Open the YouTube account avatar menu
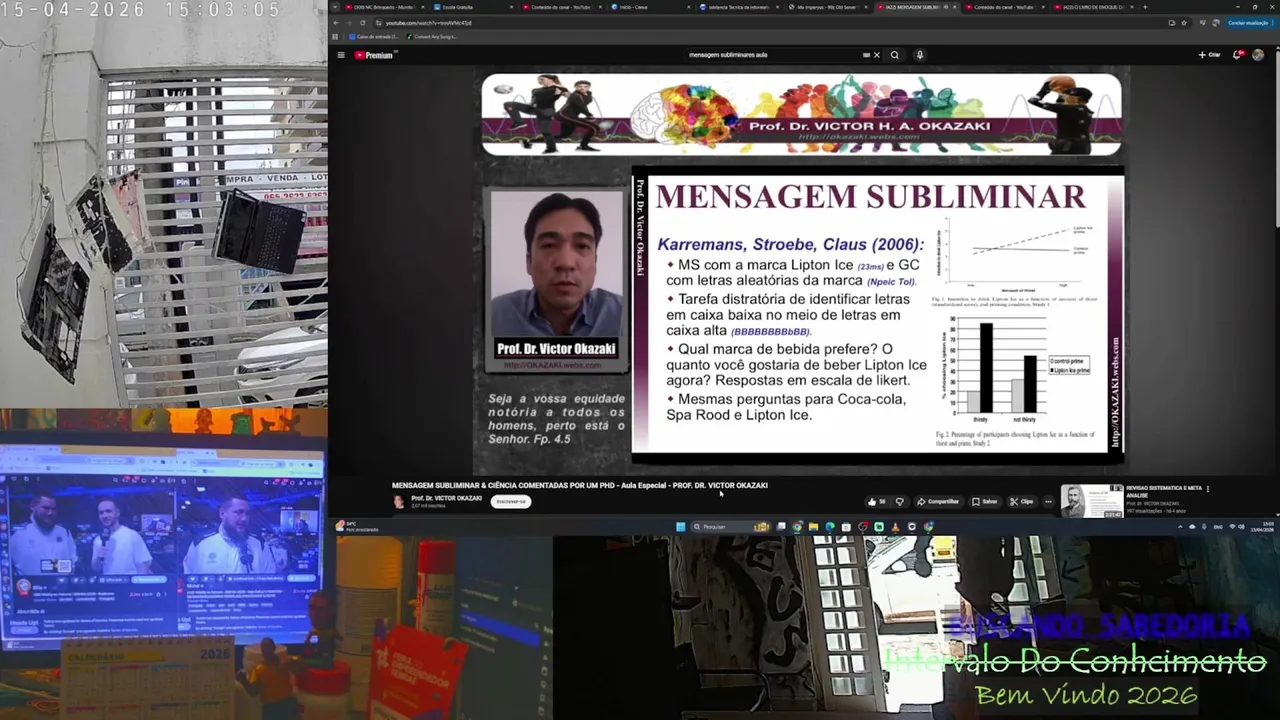The image size is (1280, 720). tap(1258, 55)
